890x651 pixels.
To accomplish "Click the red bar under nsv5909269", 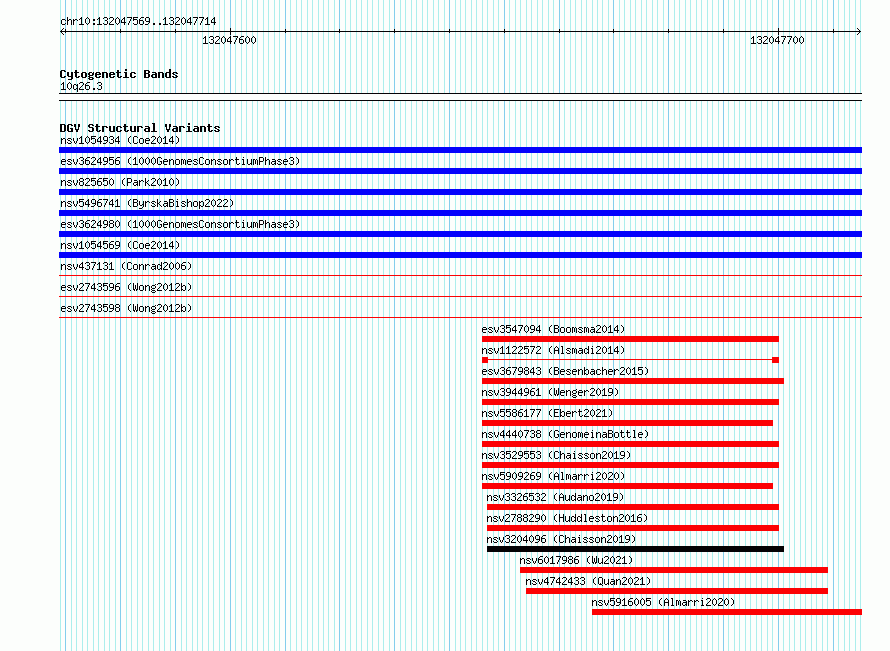I will click(x=627, y=486).
